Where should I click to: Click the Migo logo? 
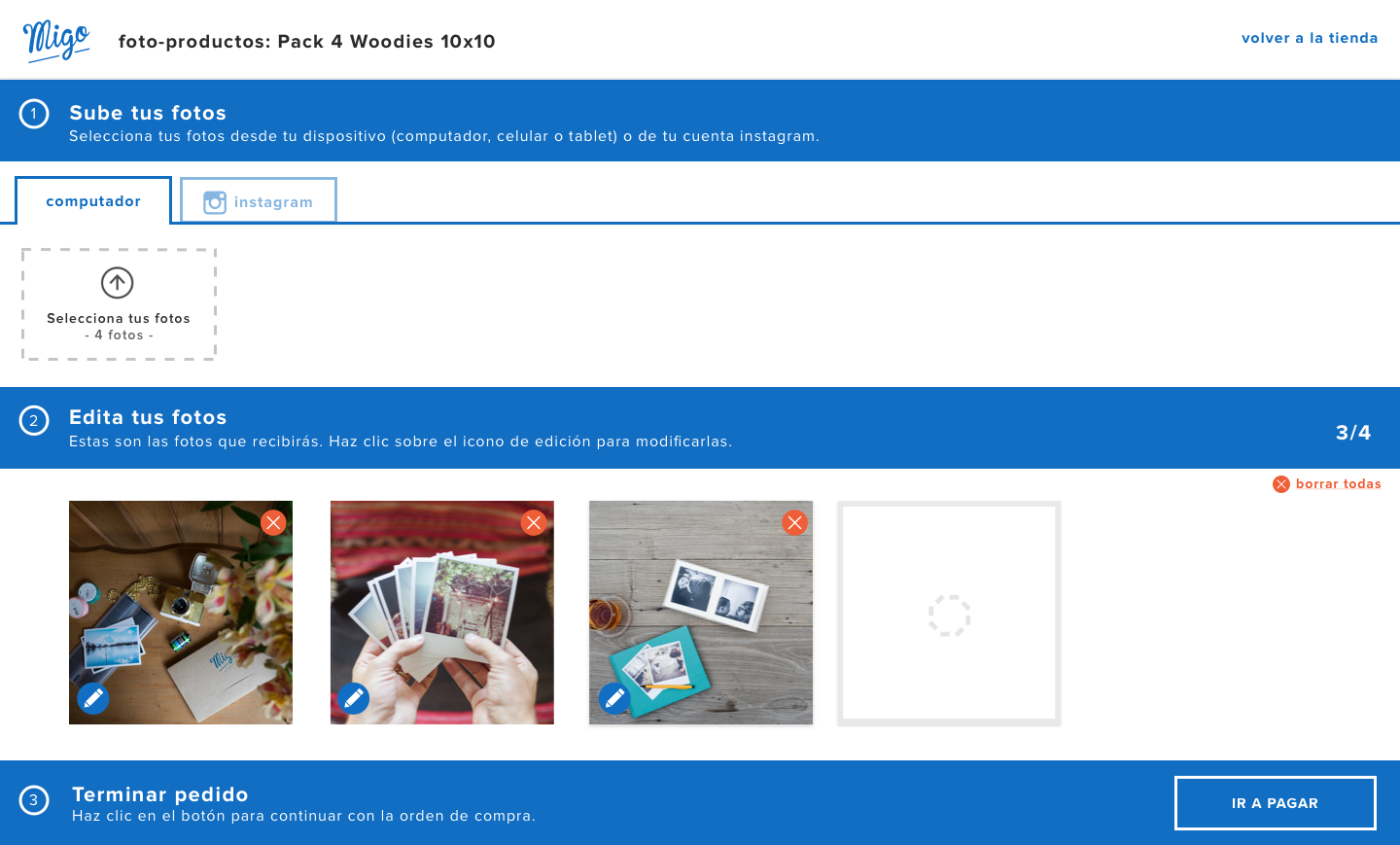tap(56, 40)
